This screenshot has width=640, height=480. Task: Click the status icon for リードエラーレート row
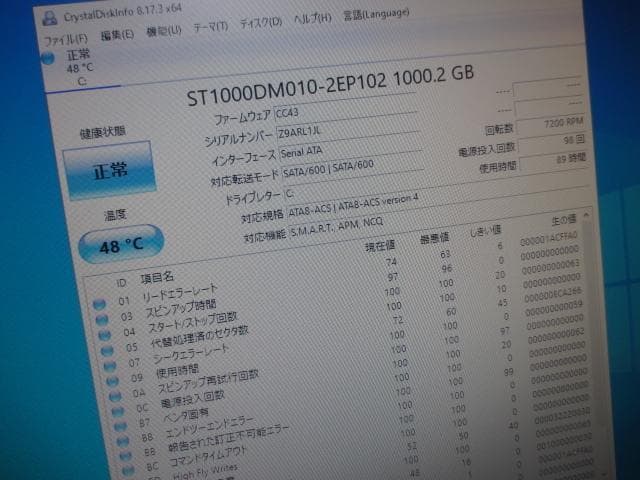coord(99,302)
